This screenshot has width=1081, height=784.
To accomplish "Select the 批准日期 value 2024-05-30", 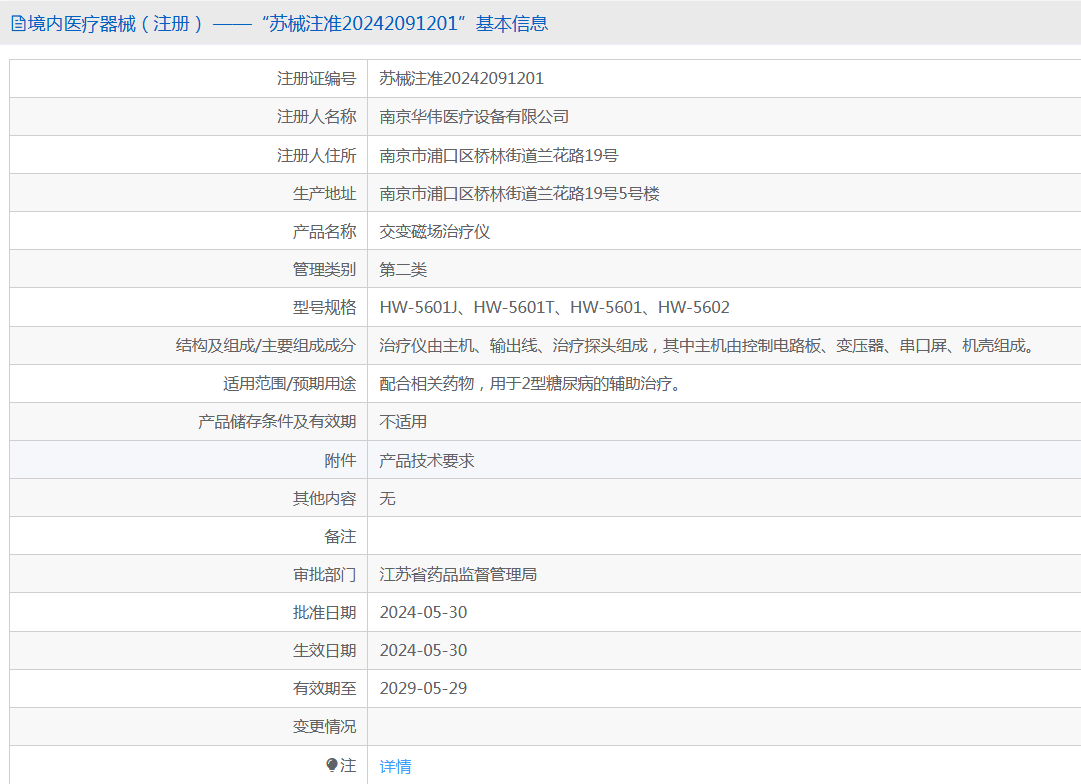I will [x=423, y=612].
